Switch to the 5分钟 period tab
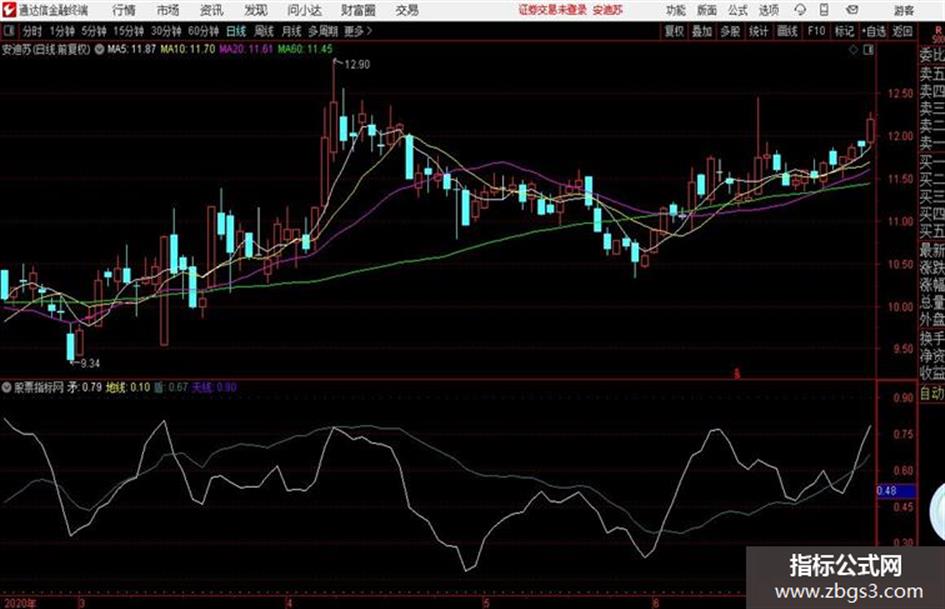The width and height of the screenshot is (945, 609). coord(93,31)
